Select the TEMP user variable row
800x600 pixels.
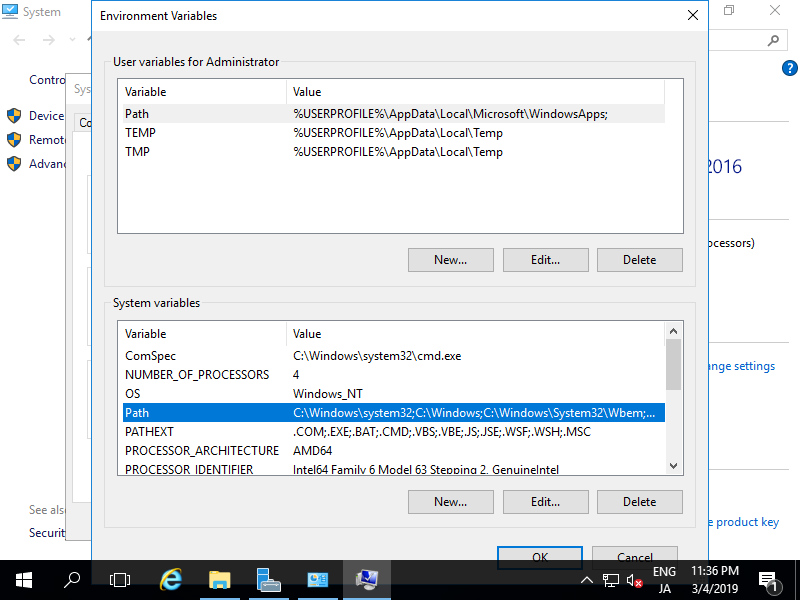(x=200, y=132)
